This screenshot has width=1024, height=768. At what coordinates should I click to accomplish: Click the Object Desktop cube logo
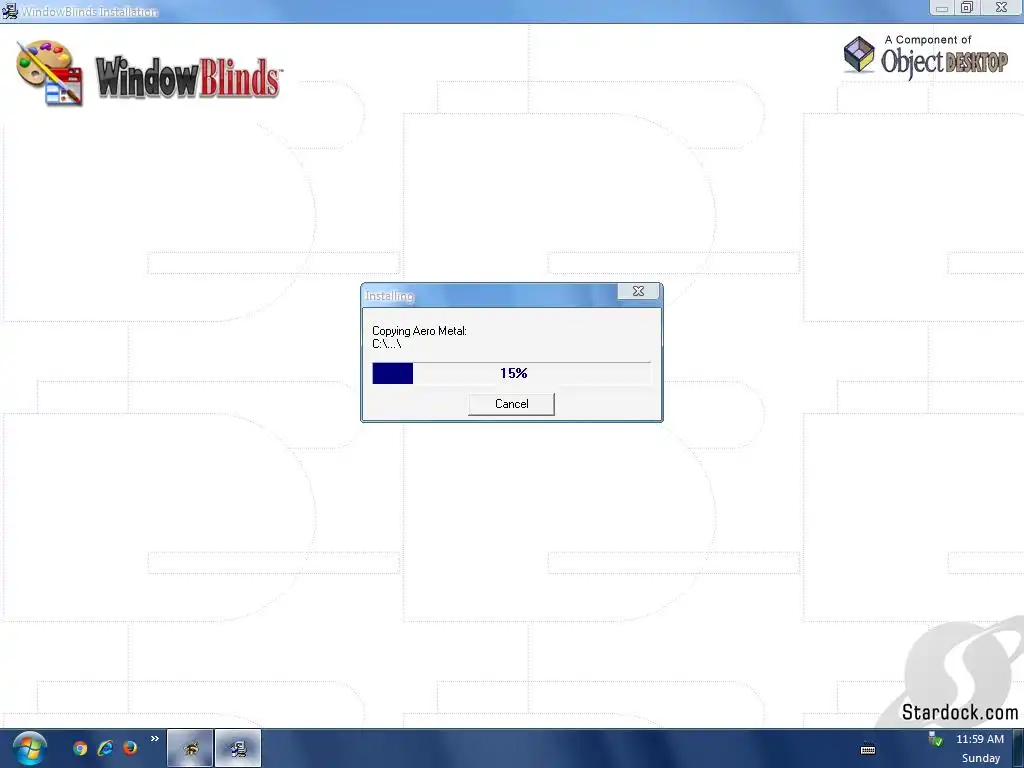point(859,55)
